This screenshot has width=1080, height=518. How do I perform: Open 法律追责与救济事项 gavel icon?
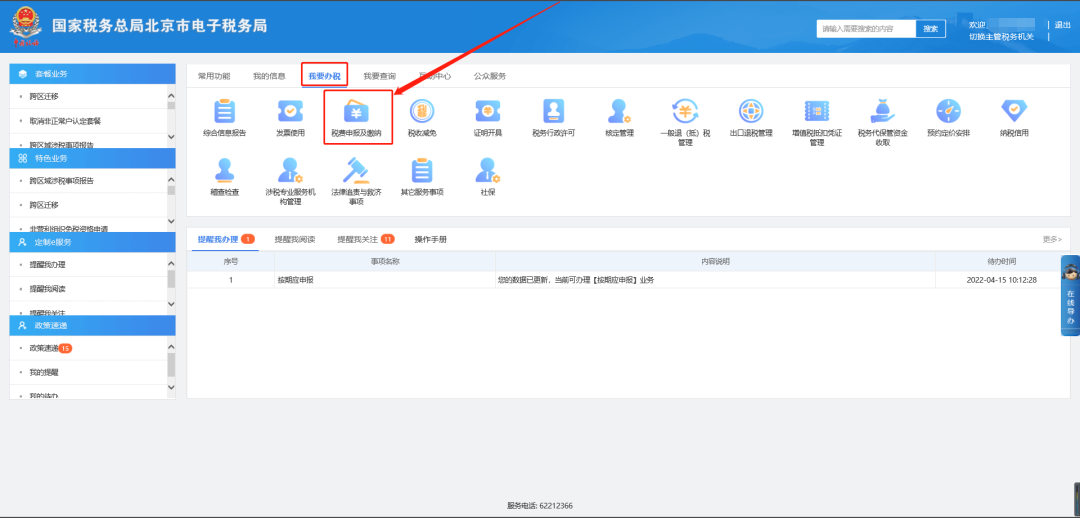[357, 172]
